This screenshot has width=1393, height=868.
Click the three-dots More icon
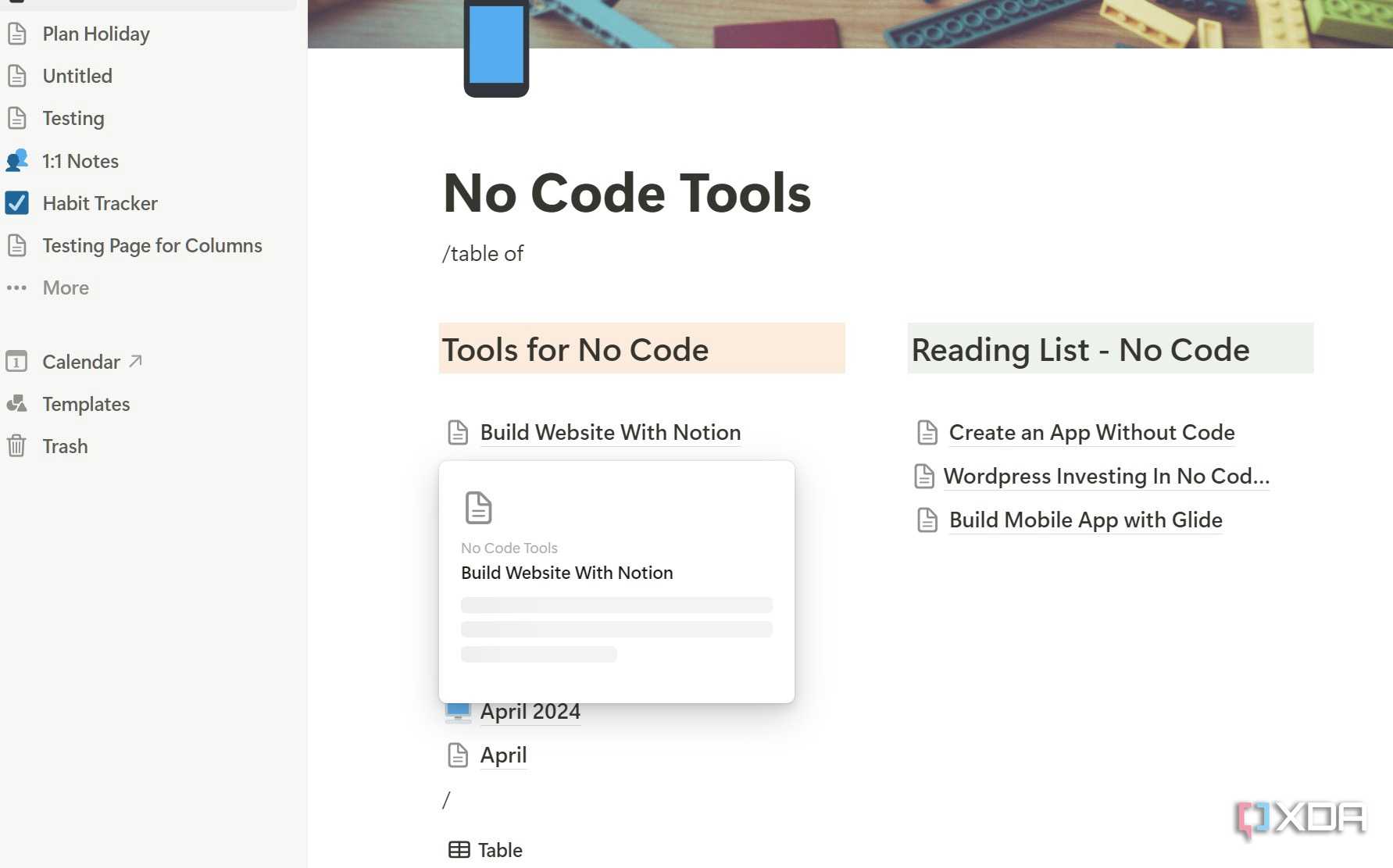point(16,288)
